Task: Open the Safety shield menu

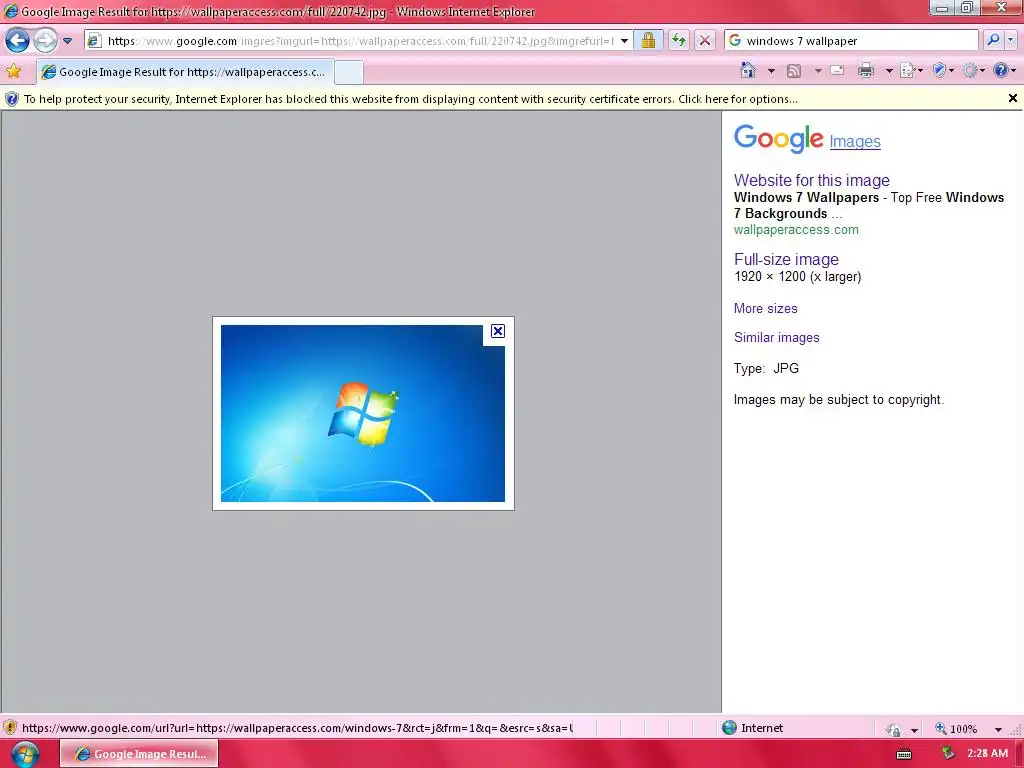Action: pos(942,71)
